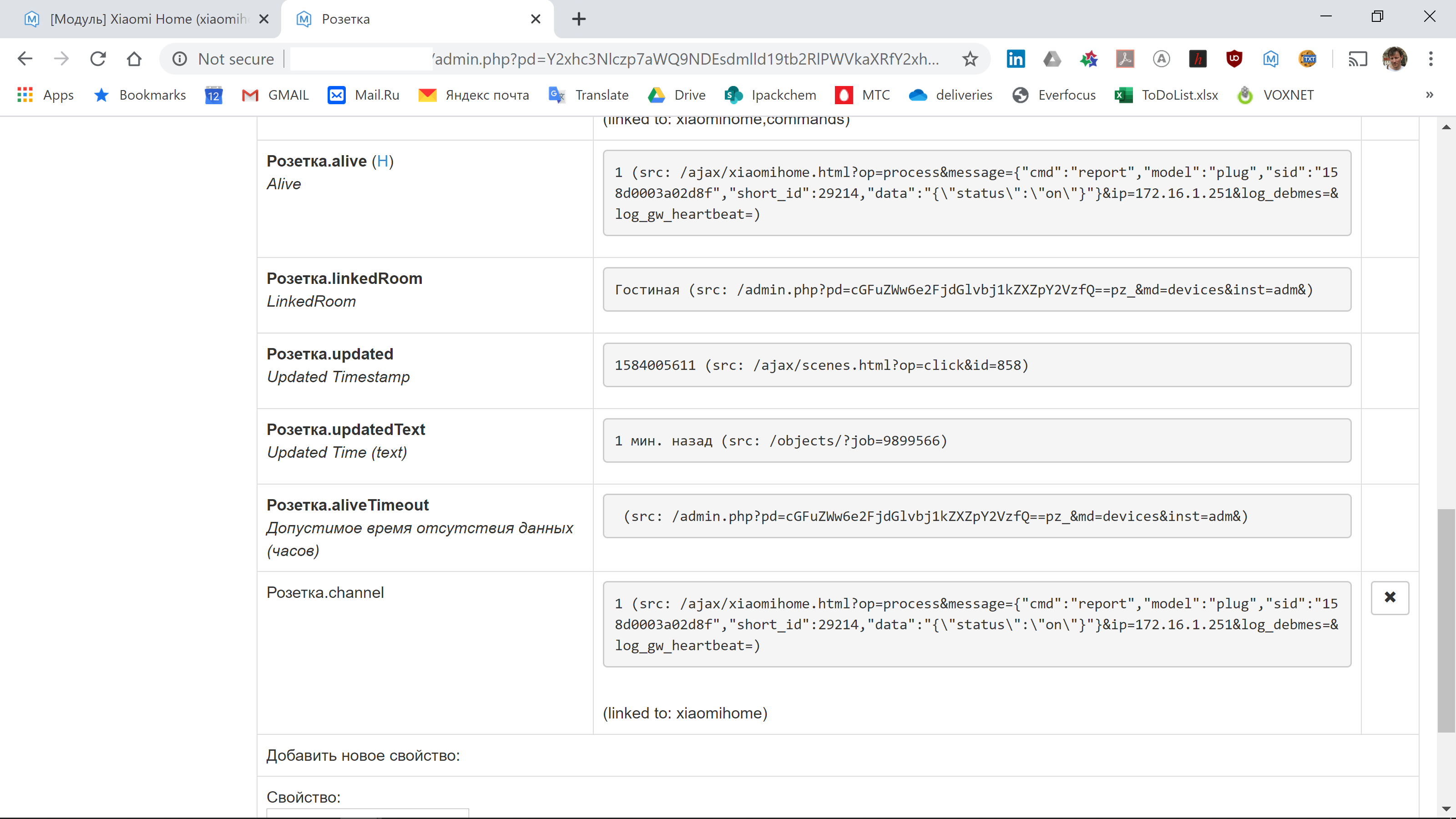View the Not secure site information
The width and height of the screenshot is (1456, 819).
pyautogui.click(x=179, y=59)
